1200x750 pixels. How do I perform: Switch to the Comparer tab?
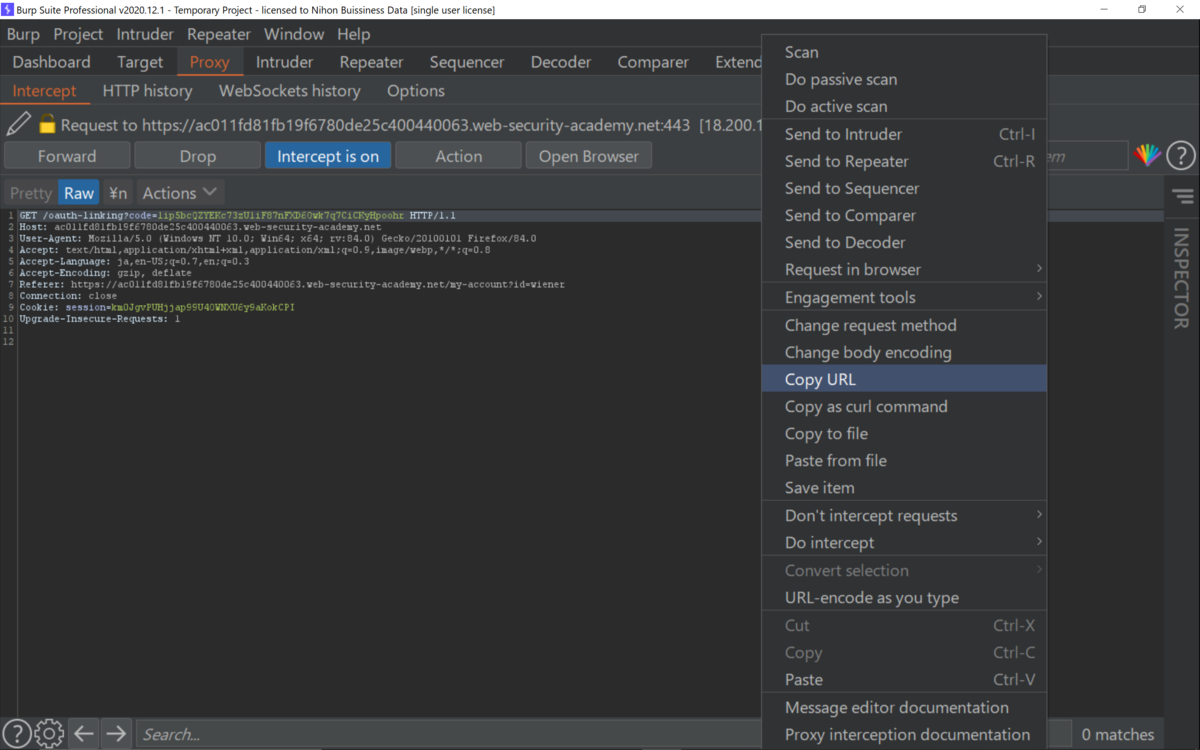(653, 62)
